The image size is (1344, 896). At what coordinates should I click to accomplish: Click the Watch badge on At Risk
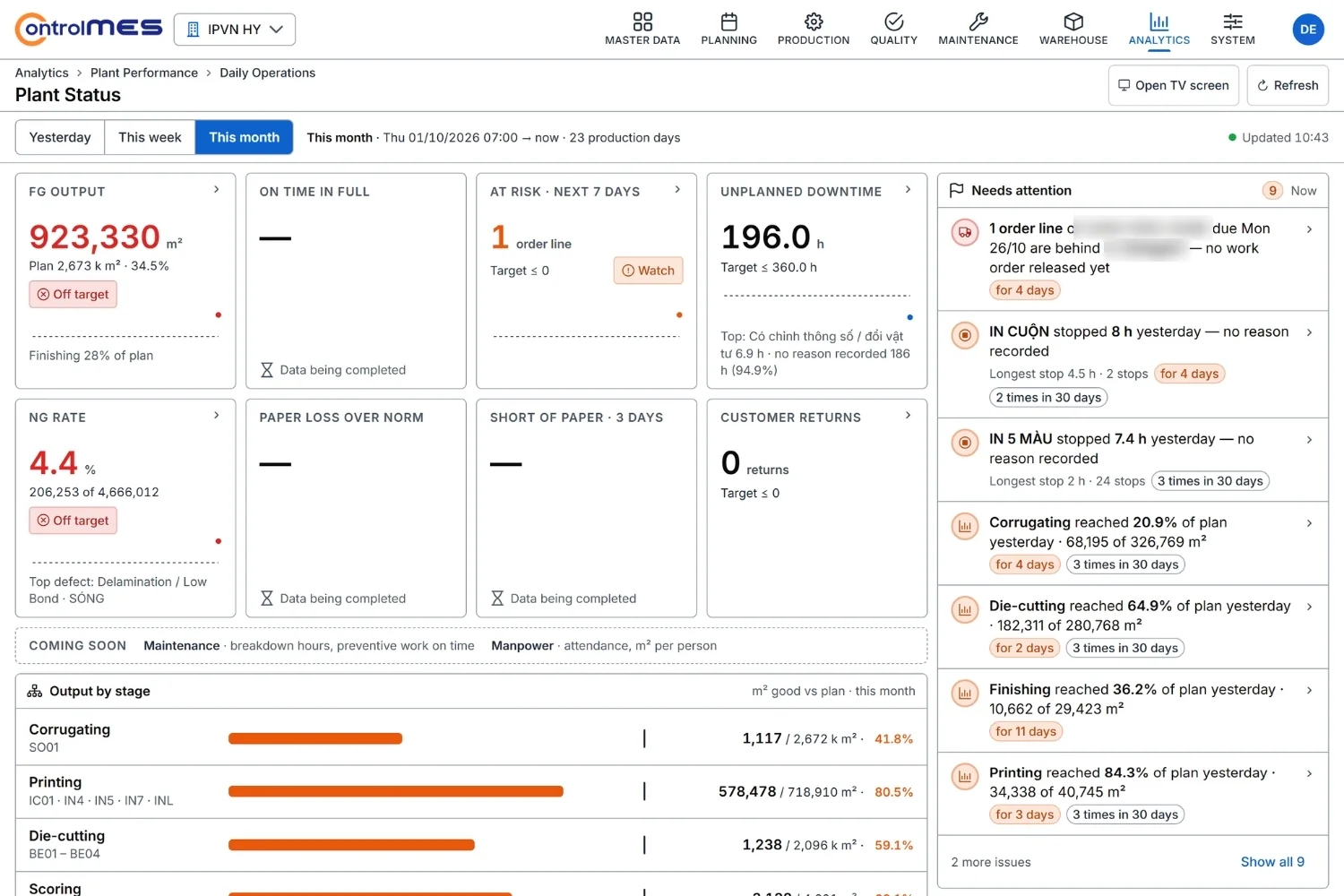(x=649, y=271)
